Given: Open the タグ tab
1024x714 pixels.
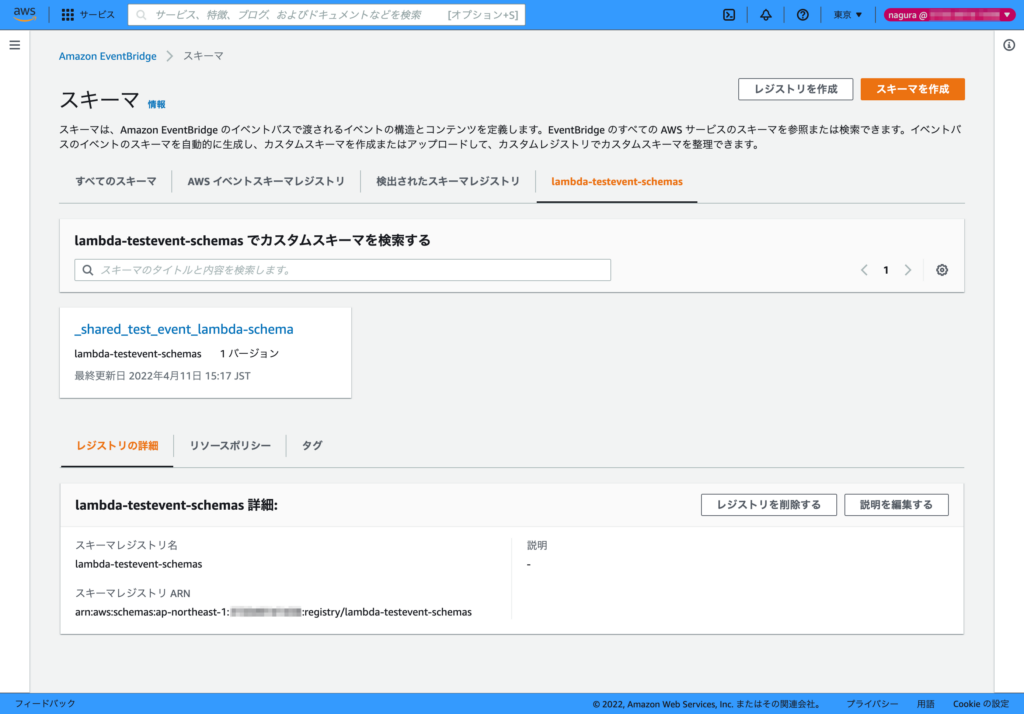Looking at the screenshot, I should [x=312, y=446].
